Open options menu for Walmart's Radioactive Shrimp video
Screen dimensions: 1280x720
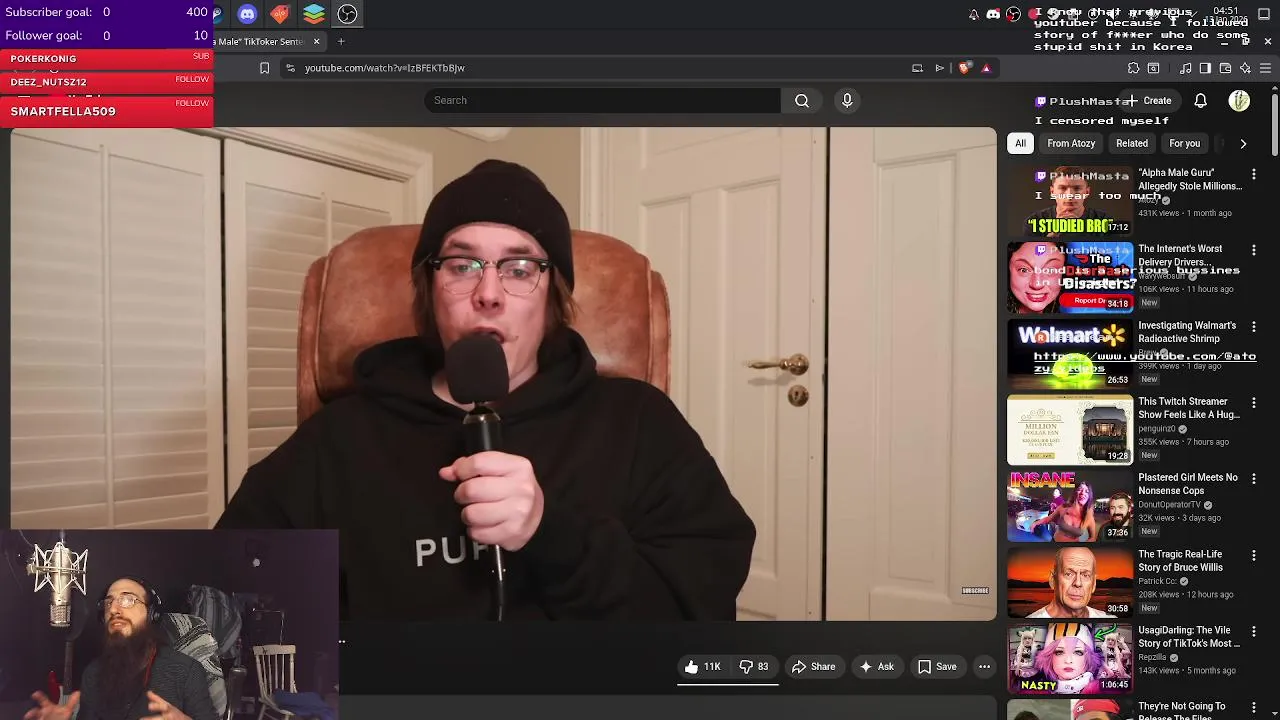[x=1254, y=327]
